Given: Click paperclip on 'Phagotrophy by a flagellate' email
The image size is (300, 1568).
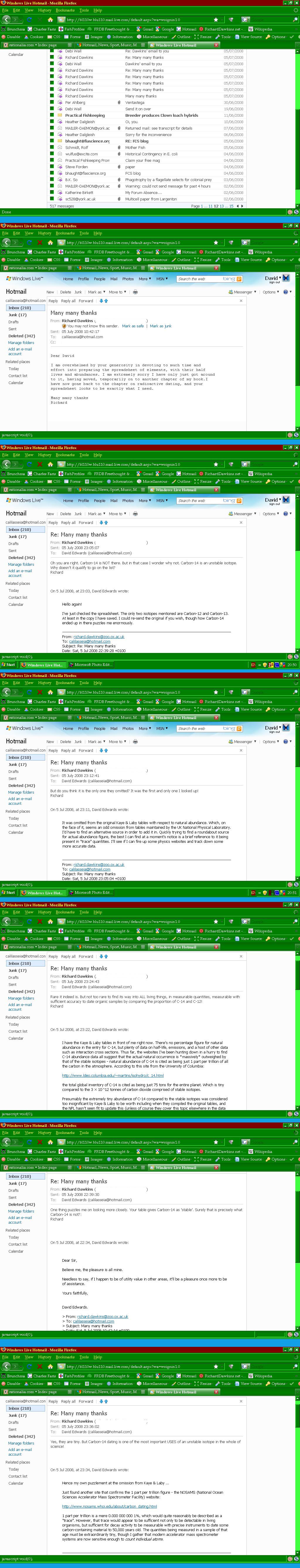Looking at the screenshot, I should 119,180.
